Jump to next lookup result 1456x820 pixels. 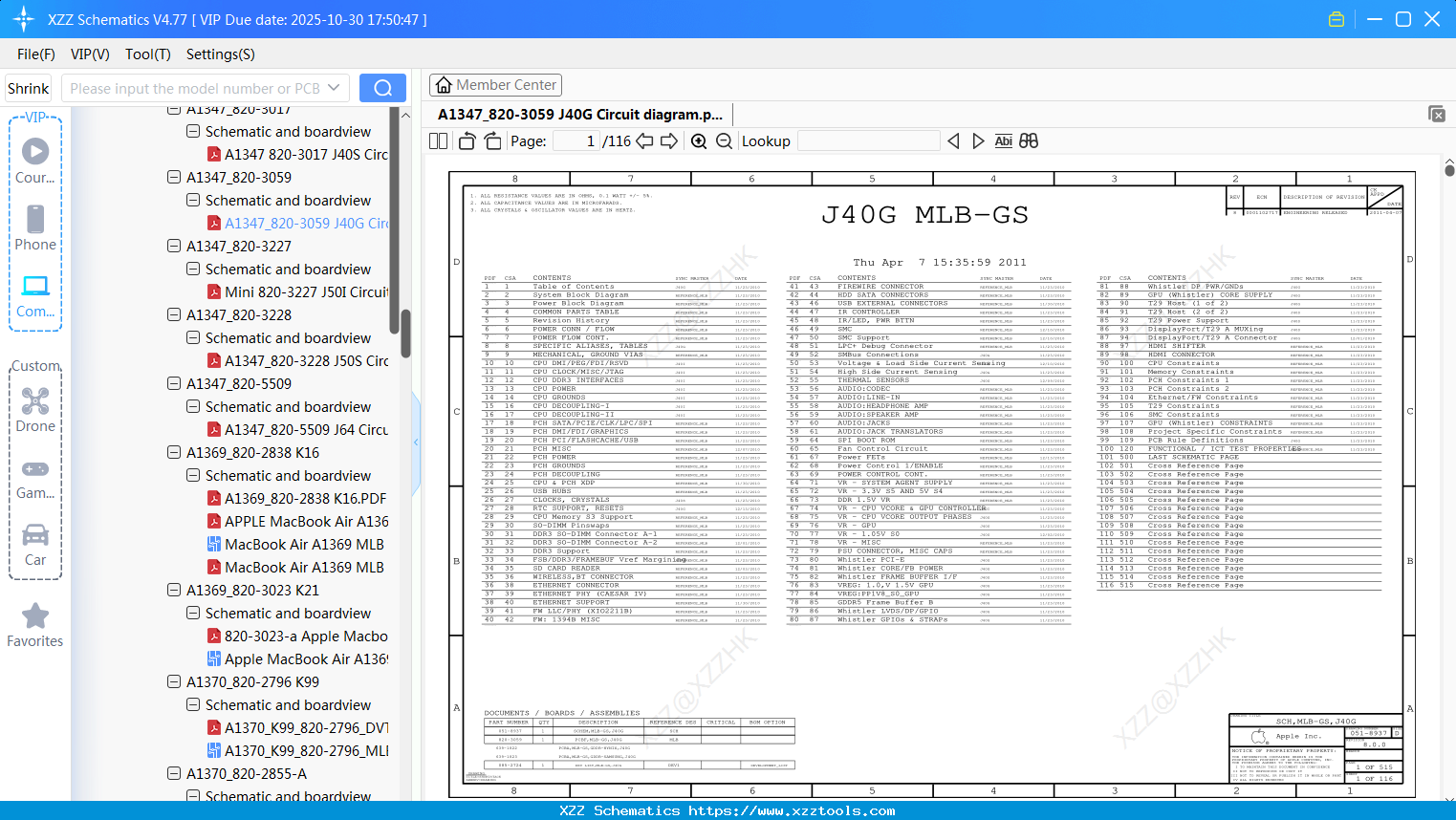click(x=978, y=141)
